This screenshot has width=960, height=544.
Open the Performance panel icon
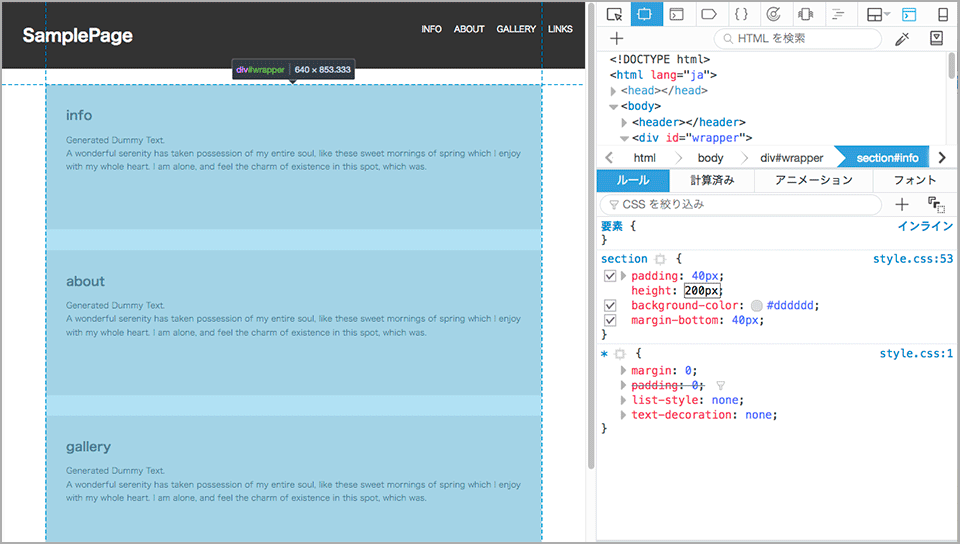click(x=772, y=14)
